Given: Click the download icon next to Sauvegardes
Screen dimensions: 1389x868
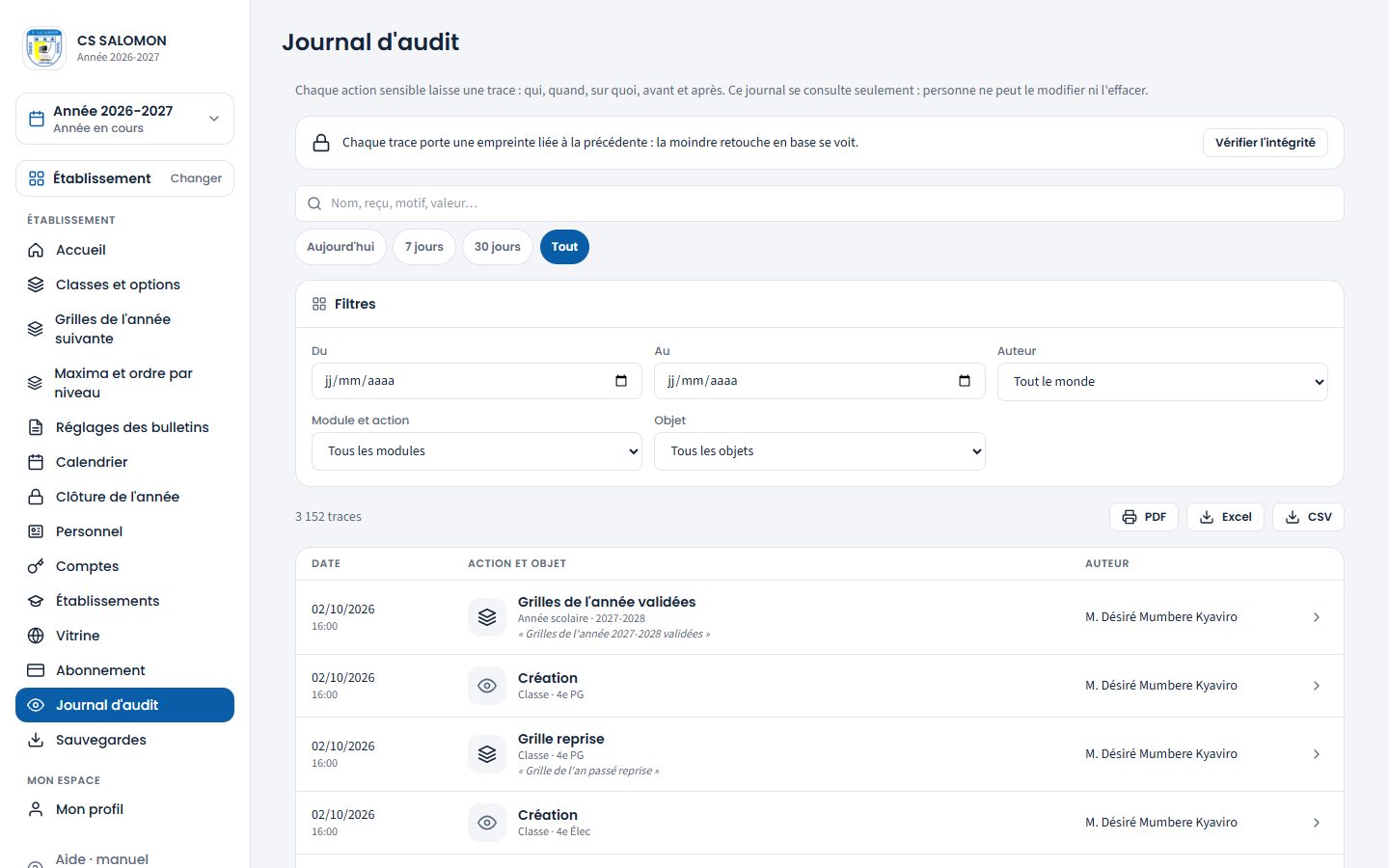Looking at the screenshot, I should coord(36,740).
